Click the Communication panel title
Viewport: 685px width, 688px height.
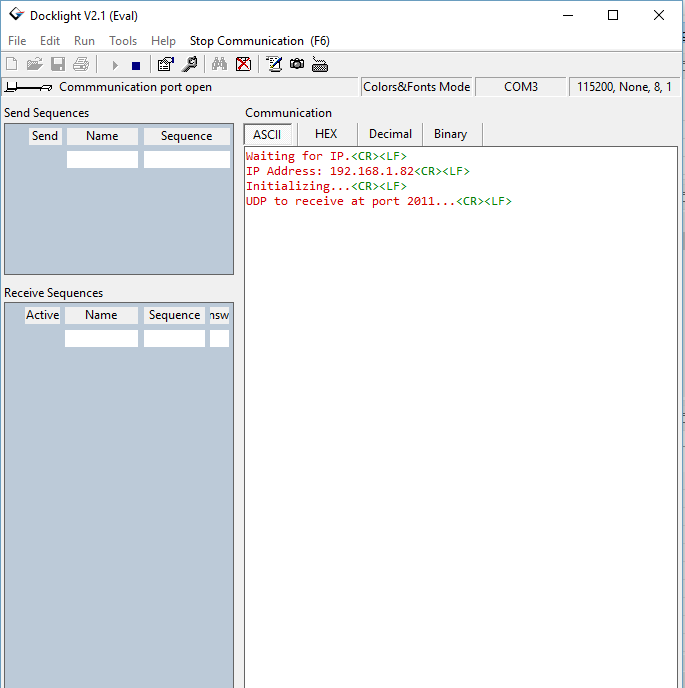click(x=288, y=113)
